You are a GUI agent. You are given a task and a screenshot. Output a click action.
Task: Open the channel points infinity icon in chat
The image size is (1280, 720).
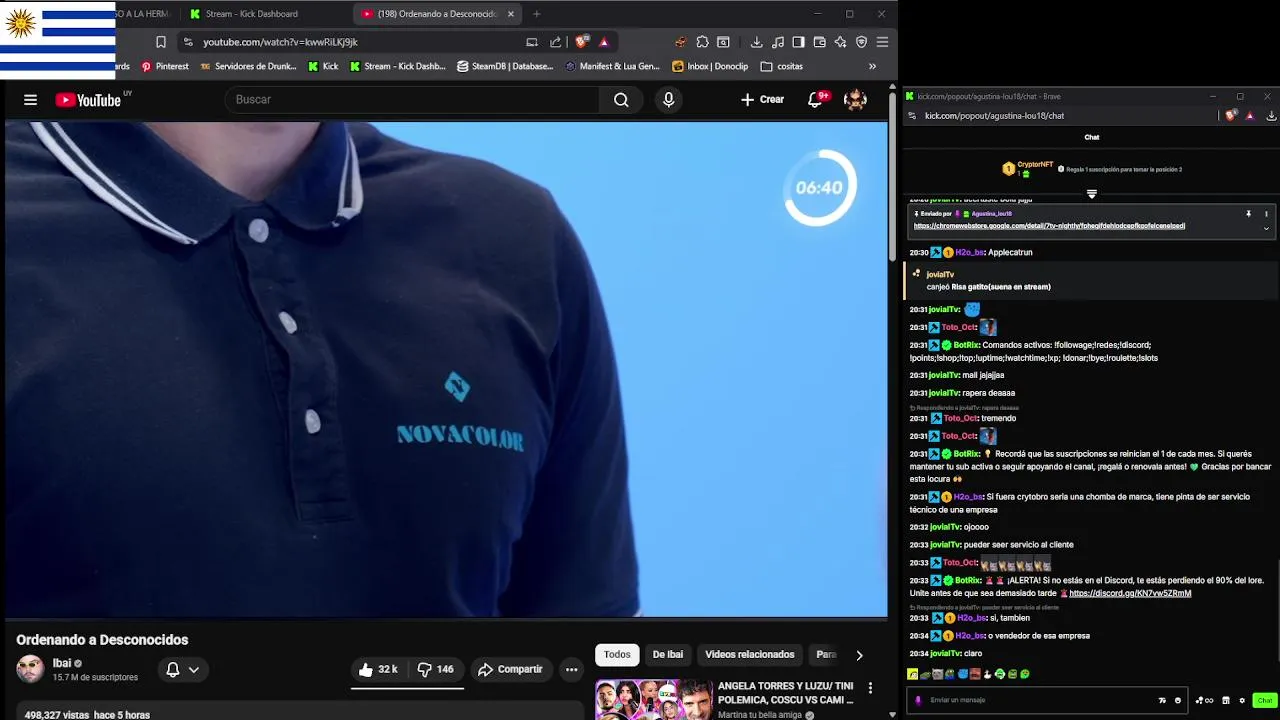coord(1204,700)
